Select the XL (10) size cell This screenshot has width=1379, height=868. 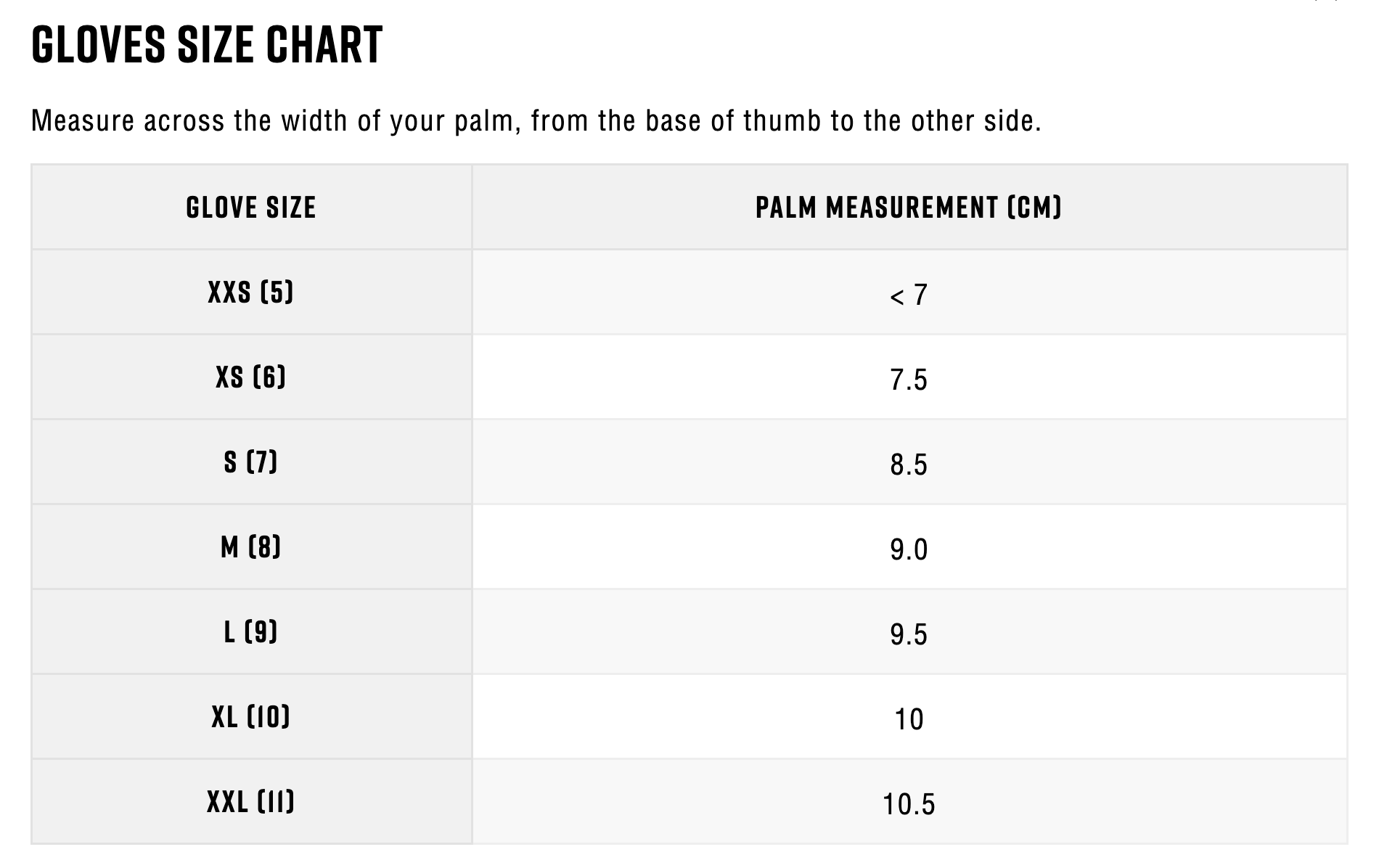[x=251, y=717]
